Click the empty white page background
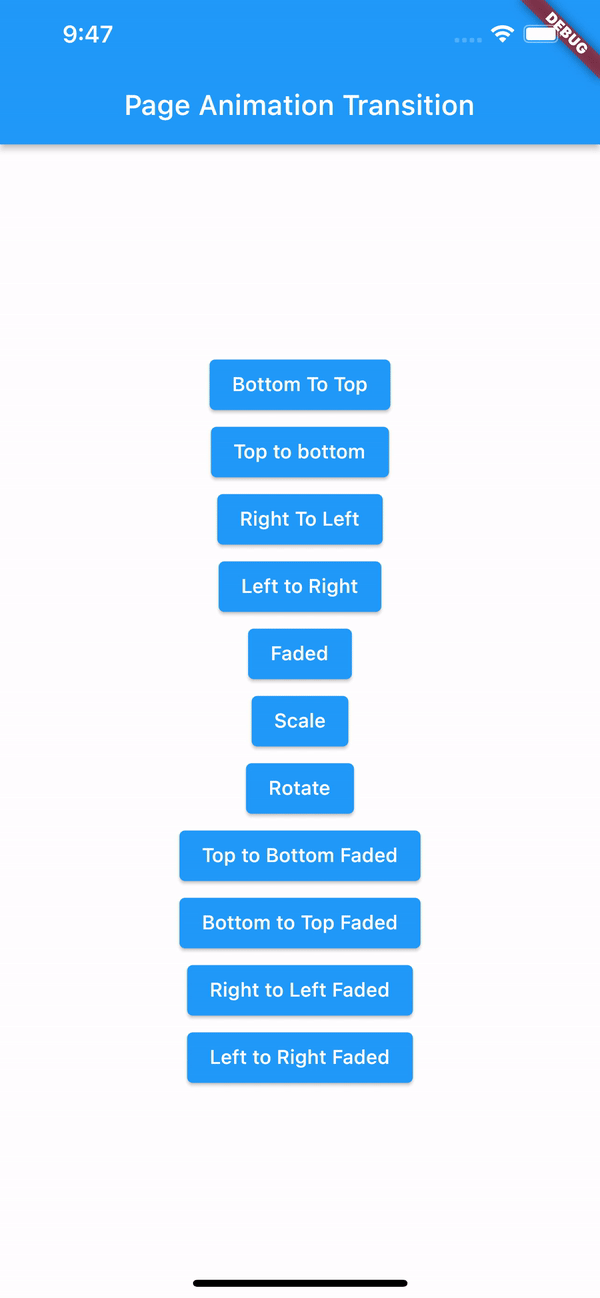The height and width of the screenshot is (1298, 600). click(300, 250)
